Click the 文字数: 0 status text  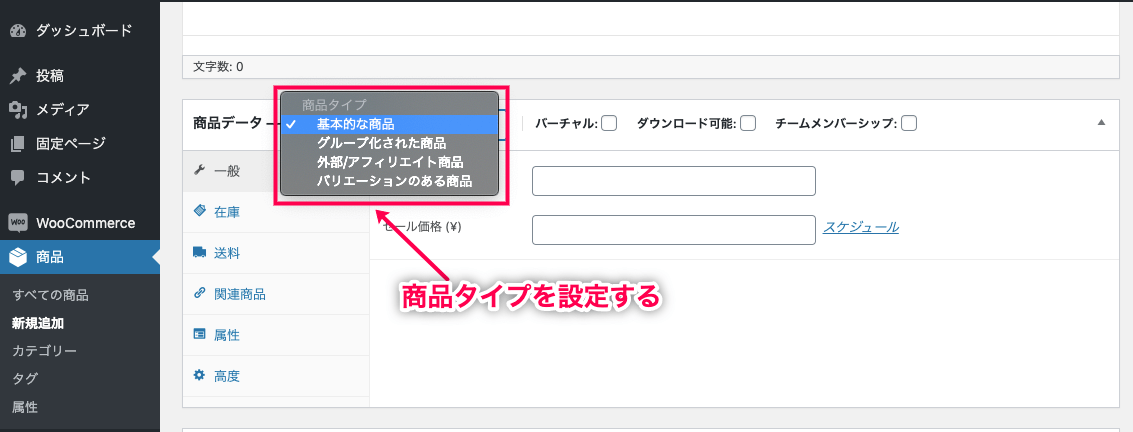pos(218,66)
